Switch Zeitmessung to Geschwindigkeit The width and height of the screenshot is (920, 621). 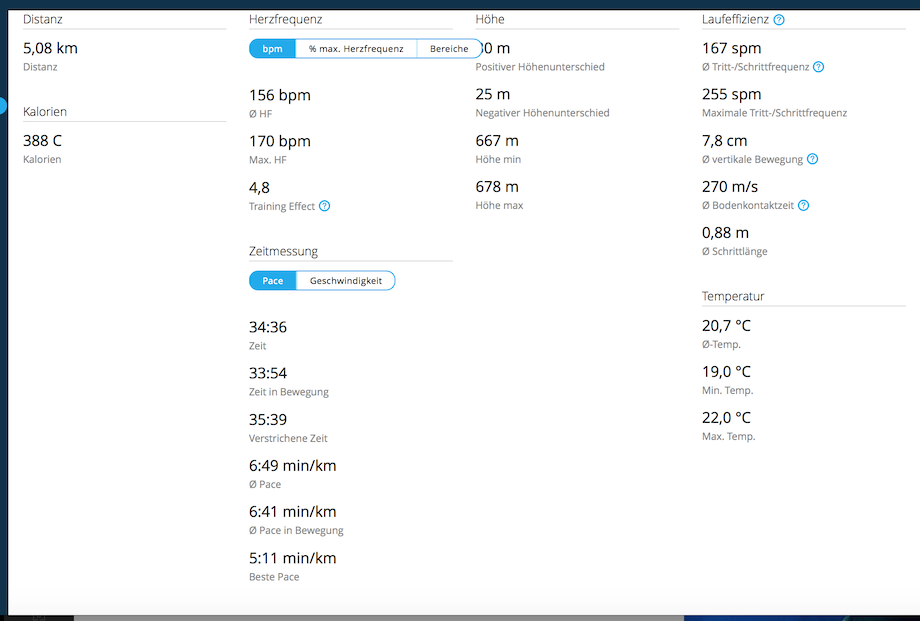click(346, 281)
